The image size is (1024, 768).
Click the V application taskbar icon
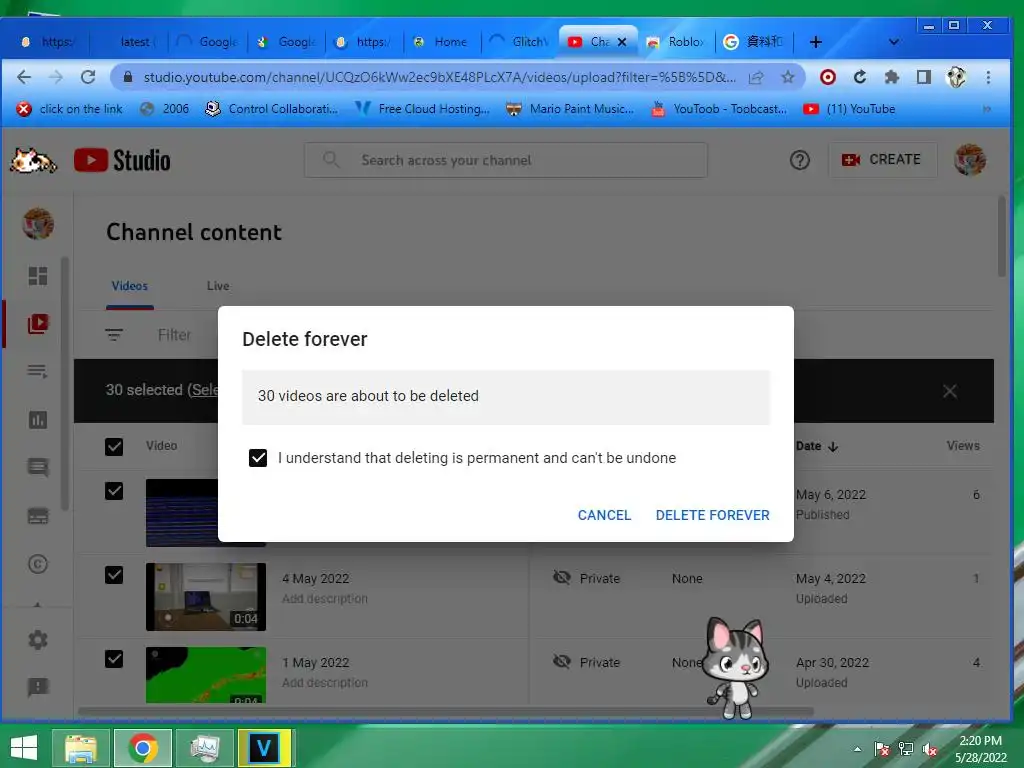point(264,748)
